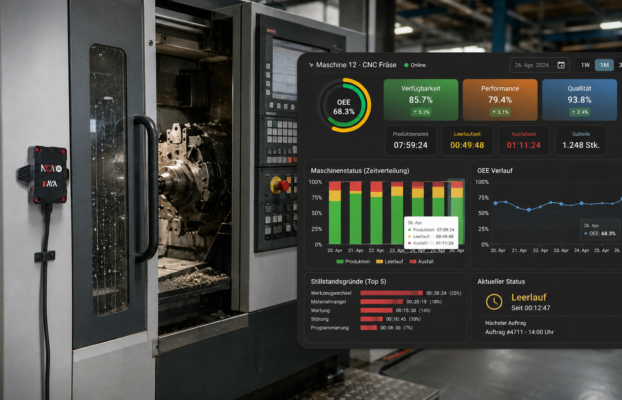
Task: Click the OEE: 68.3% tooltip in OEE Verlauf
Action: click(600, 230)
